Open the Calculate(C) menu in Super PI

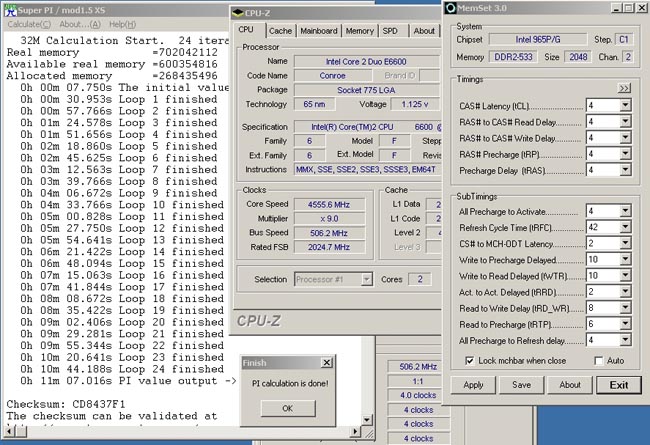[29, 24]
